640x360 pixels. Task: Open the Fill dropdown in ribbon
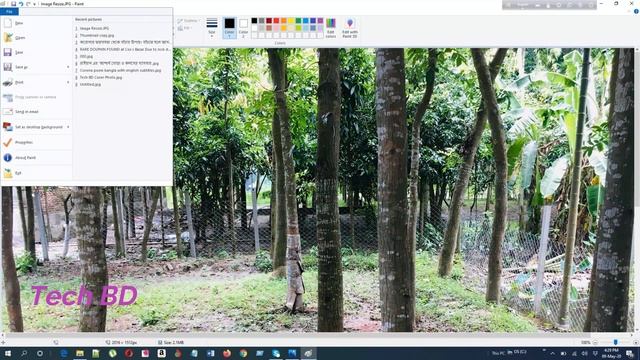[x=185, y=28]
